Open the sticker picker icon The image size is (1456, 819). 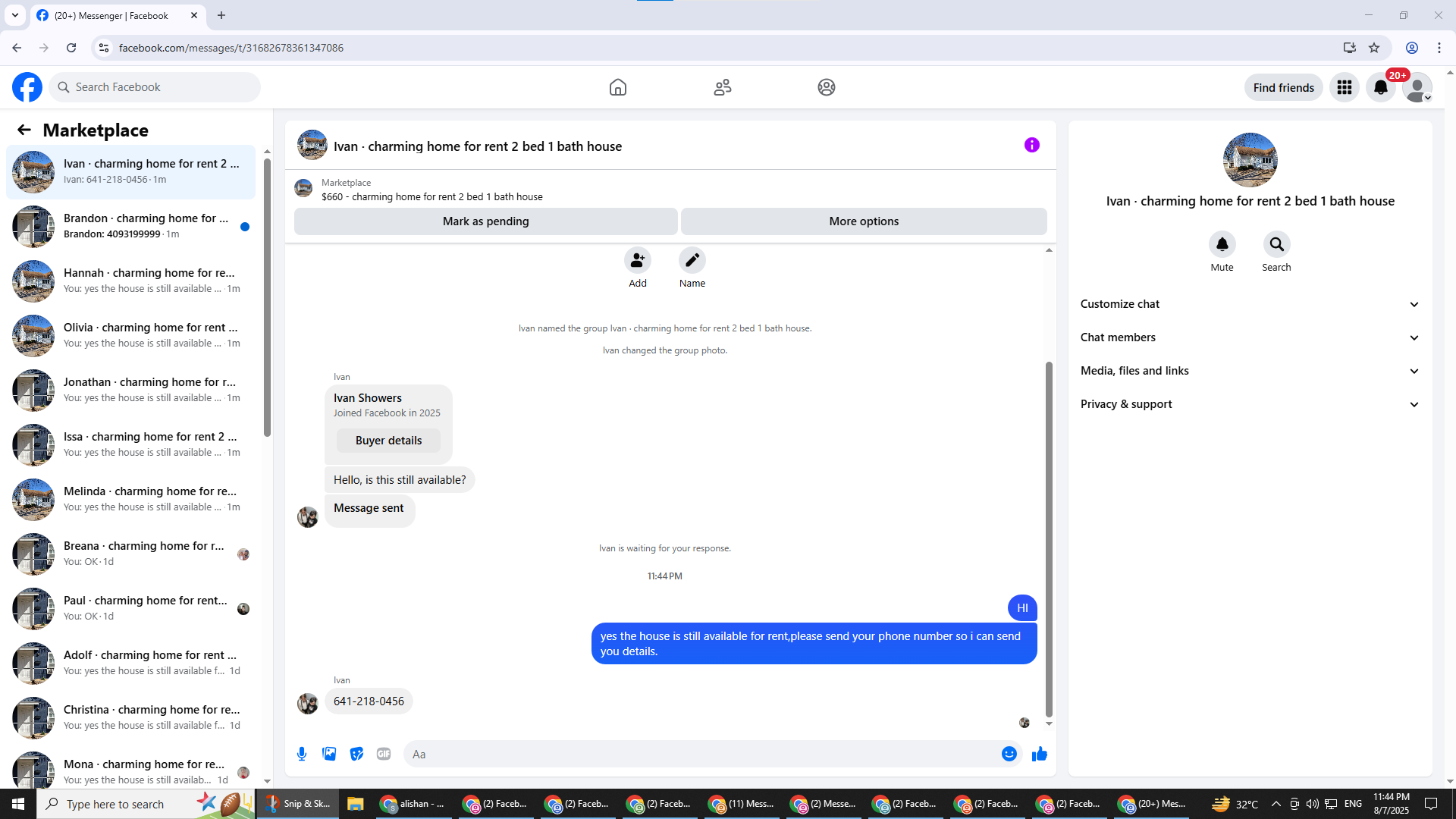click(x=356, y=754)
